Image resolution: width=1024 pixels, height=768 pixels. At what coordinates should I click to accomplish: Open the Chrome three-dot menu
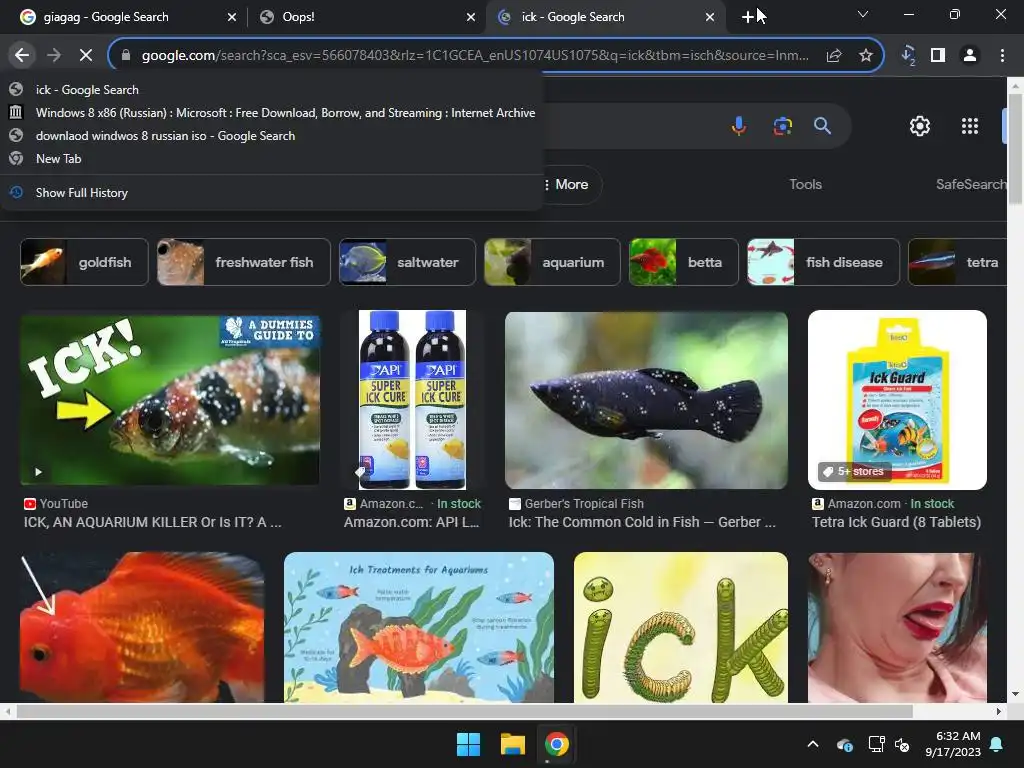pyautogui.click(x=1002, y=56)
